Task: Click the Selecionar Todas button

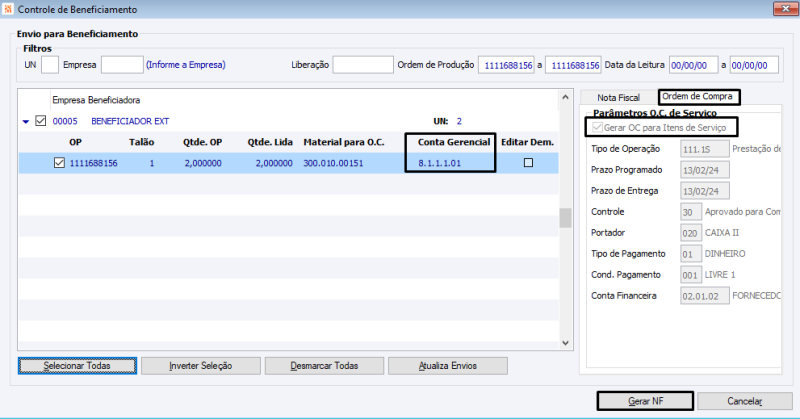Action: (x=77, y=366)
